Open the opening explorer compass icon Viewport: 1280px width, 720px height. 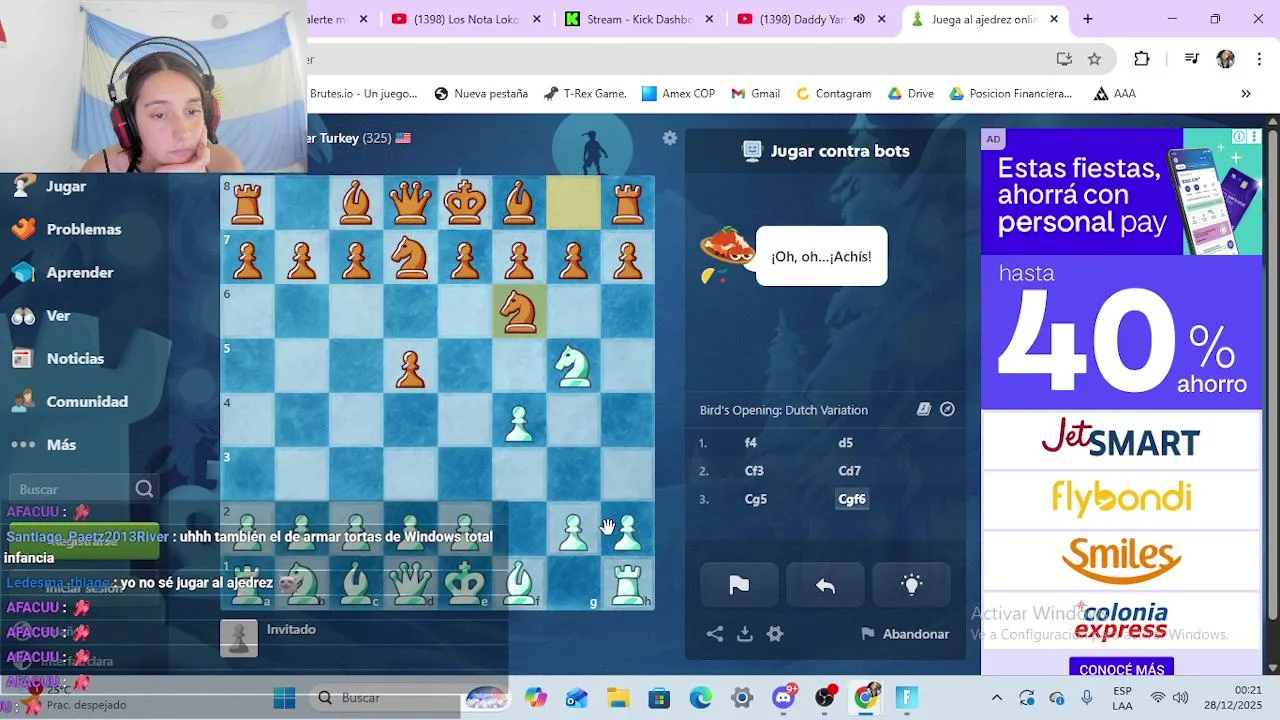pyautogui.click(x=948, y=410)
